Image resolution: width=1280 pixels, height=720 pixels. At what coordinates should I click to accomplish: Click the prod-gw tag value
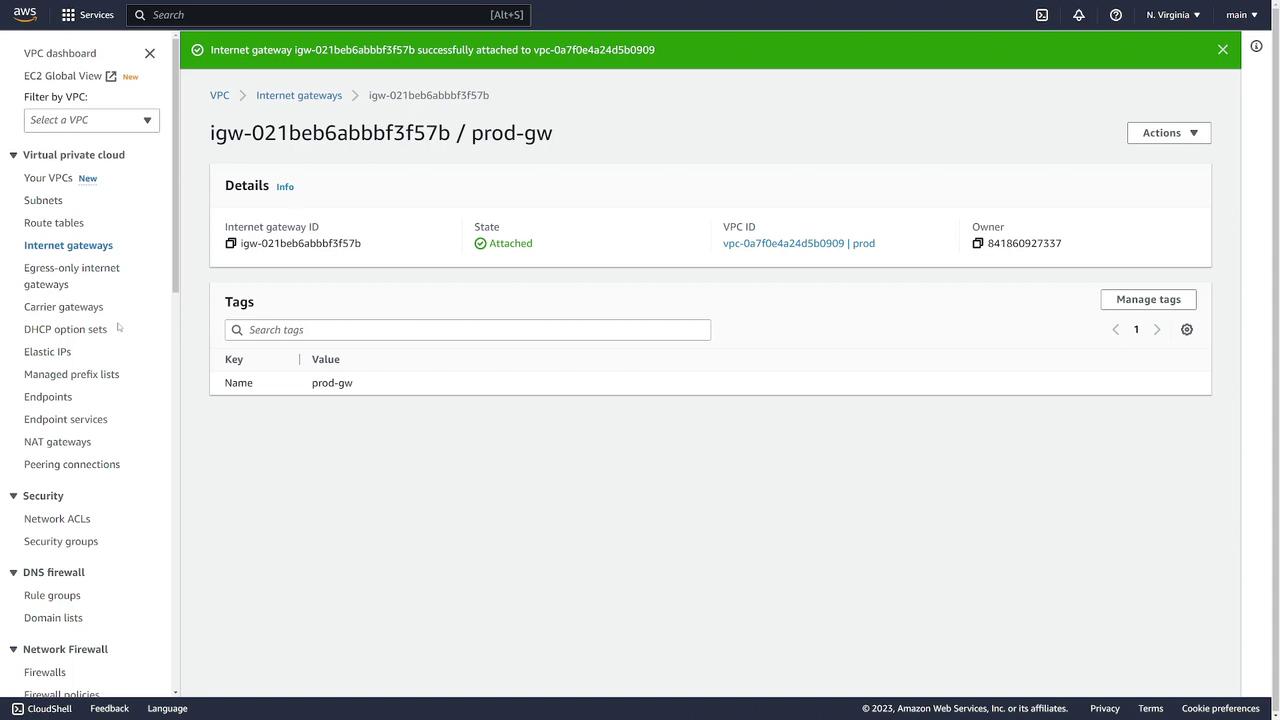pos(332,383)
